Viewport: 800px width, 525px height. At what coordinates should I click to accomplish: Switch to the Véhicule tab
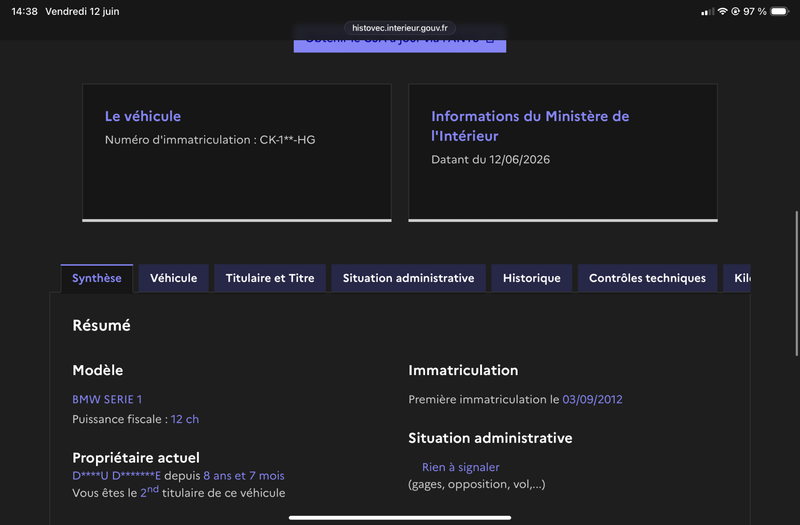coord(173,278)
